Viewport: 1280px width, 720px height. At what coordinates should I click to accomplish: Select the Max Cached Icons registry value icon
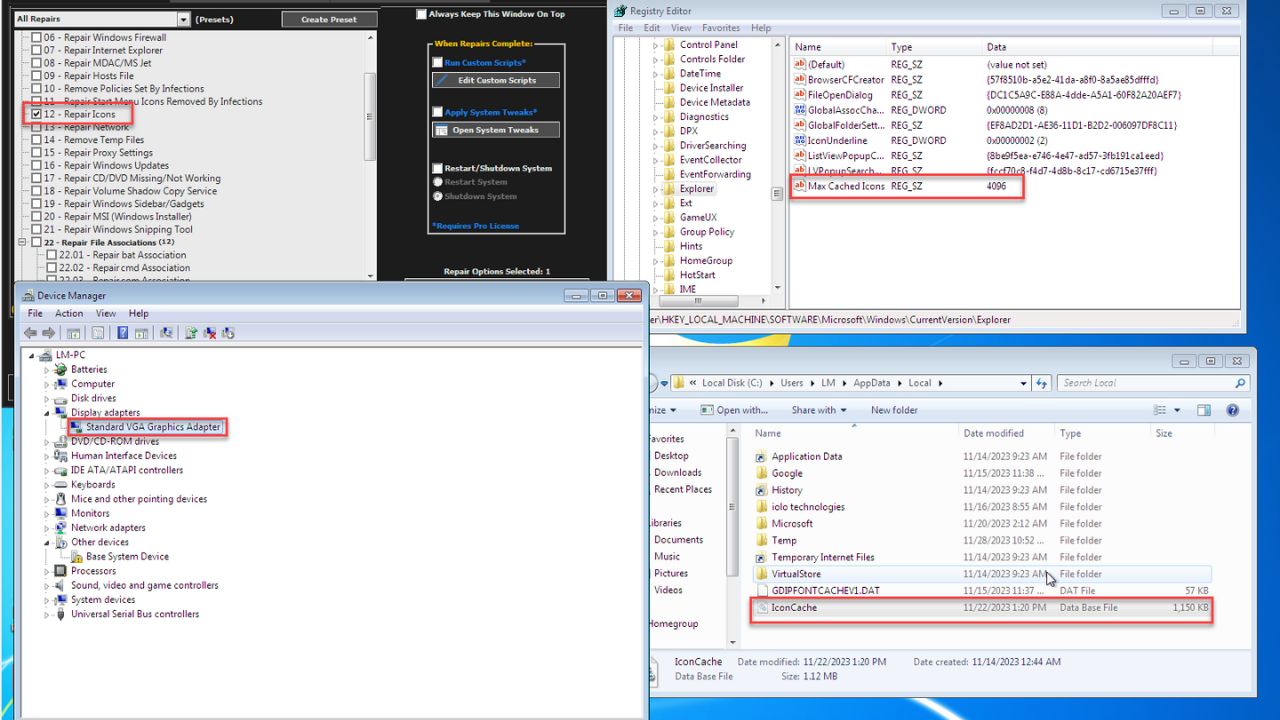[799, 186]
